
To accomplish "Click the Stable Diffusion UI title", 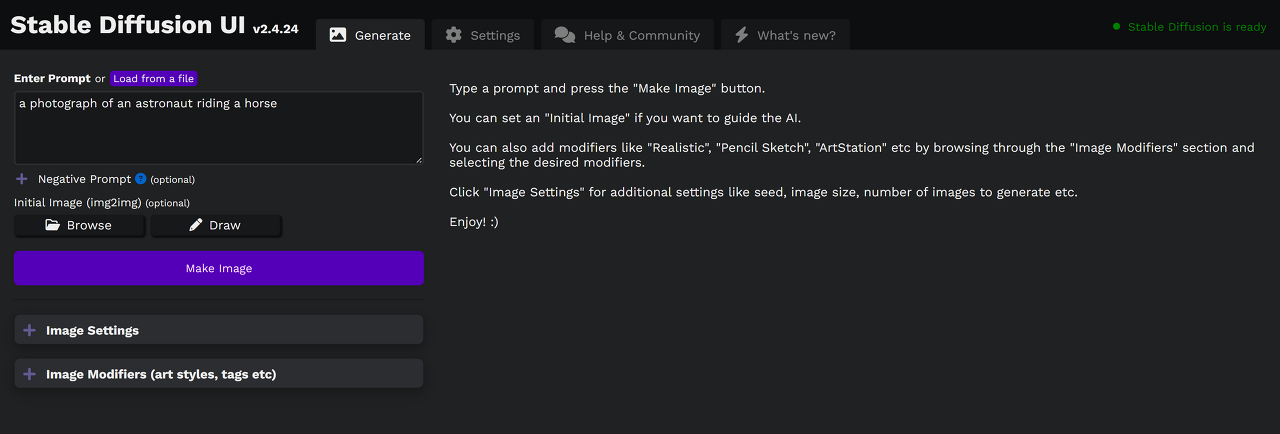I will coord(127,25).
